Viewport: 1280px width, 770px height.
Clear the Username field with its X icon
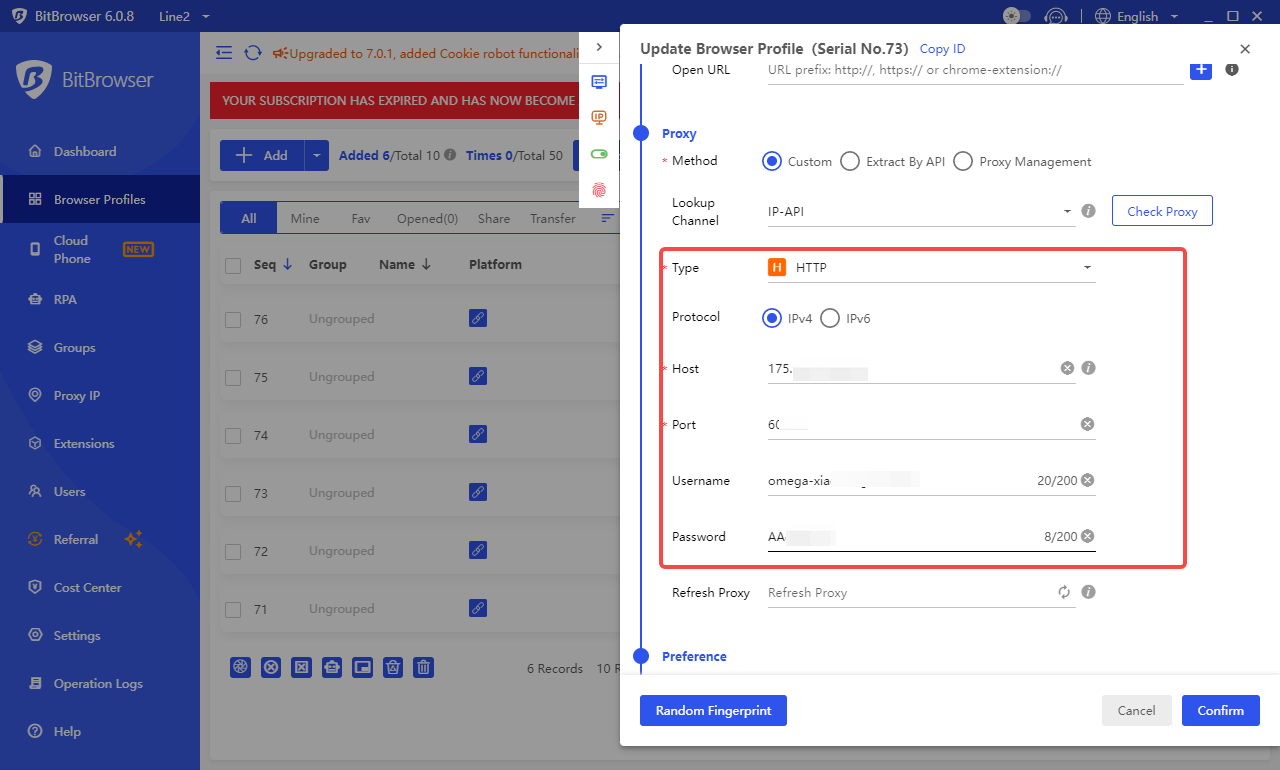coord(1087,481)
